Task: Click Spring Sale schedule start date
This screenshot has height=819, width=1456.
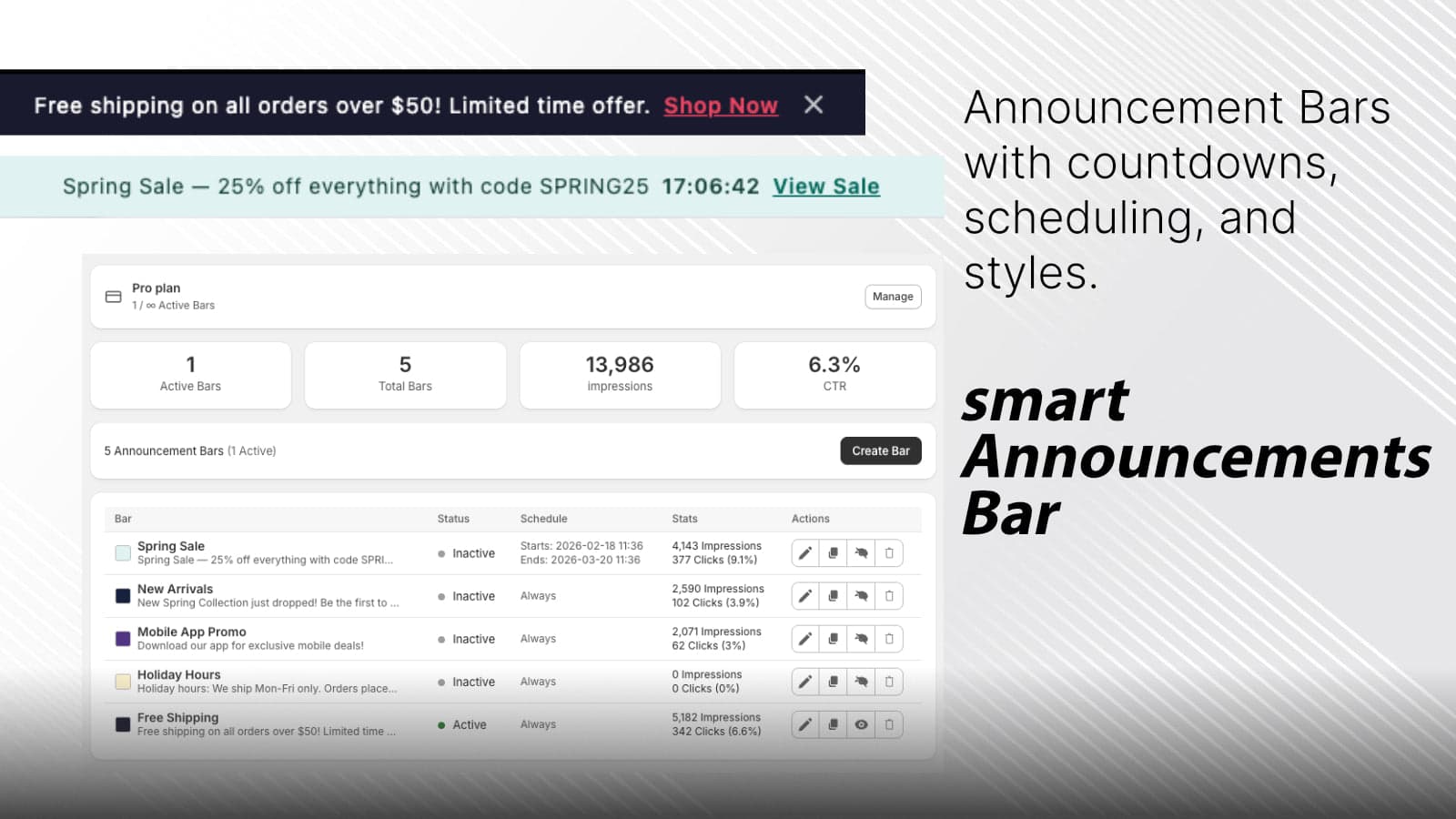Action: [x=581, y=546]
